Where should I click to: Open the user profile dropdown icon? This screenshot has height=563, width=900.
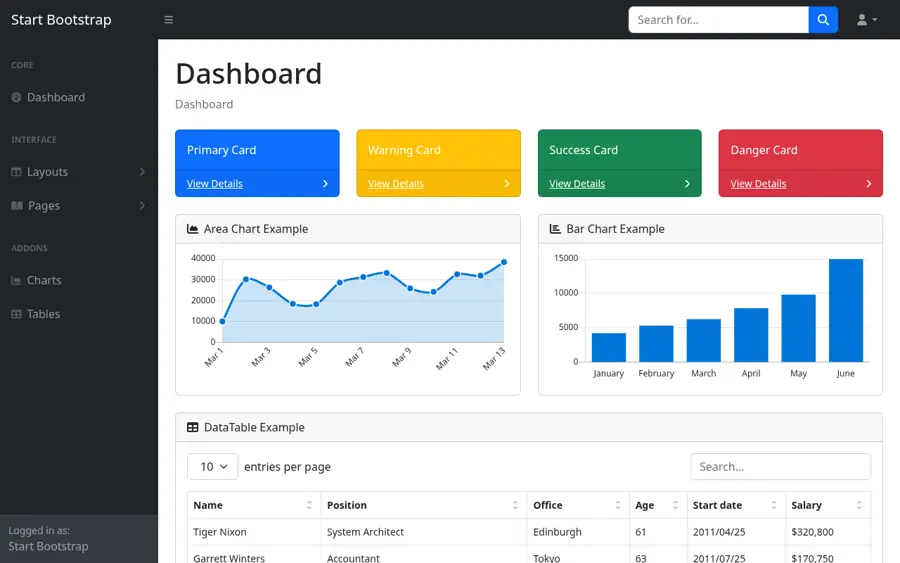pyautogui.click(x=867, y=20)
